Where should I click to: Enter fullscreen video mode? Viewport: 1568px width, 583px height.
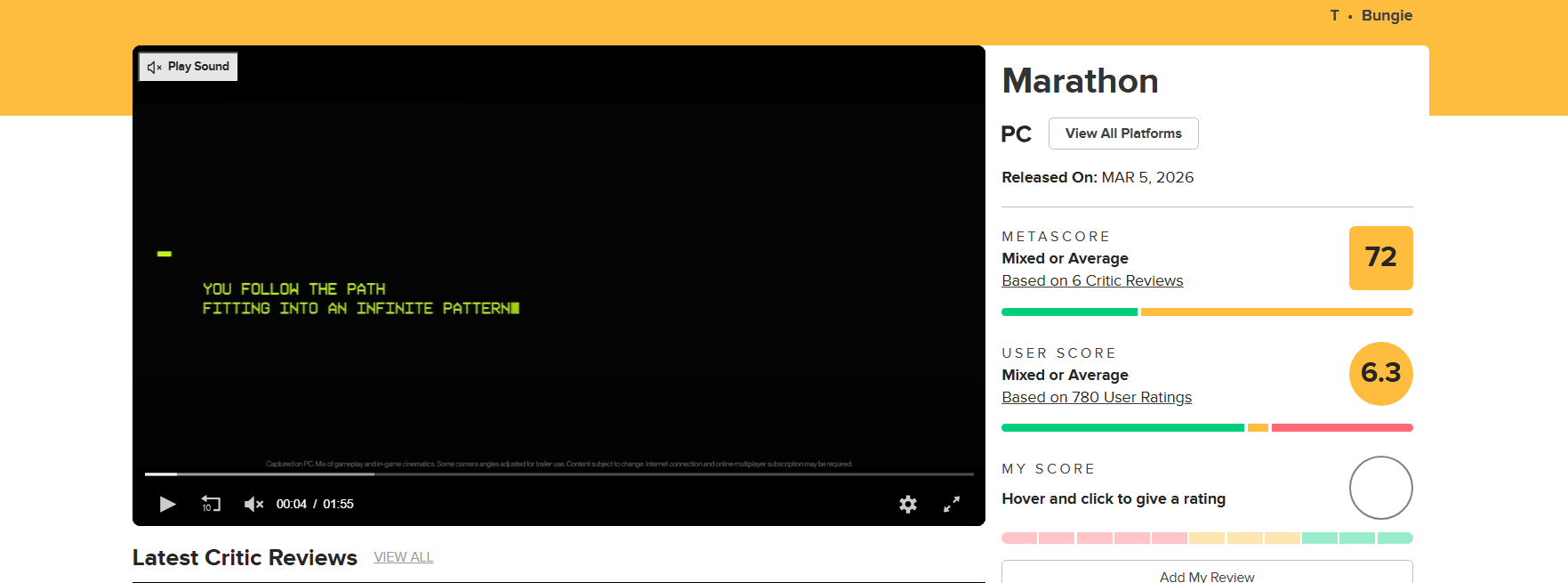point(952,505)
